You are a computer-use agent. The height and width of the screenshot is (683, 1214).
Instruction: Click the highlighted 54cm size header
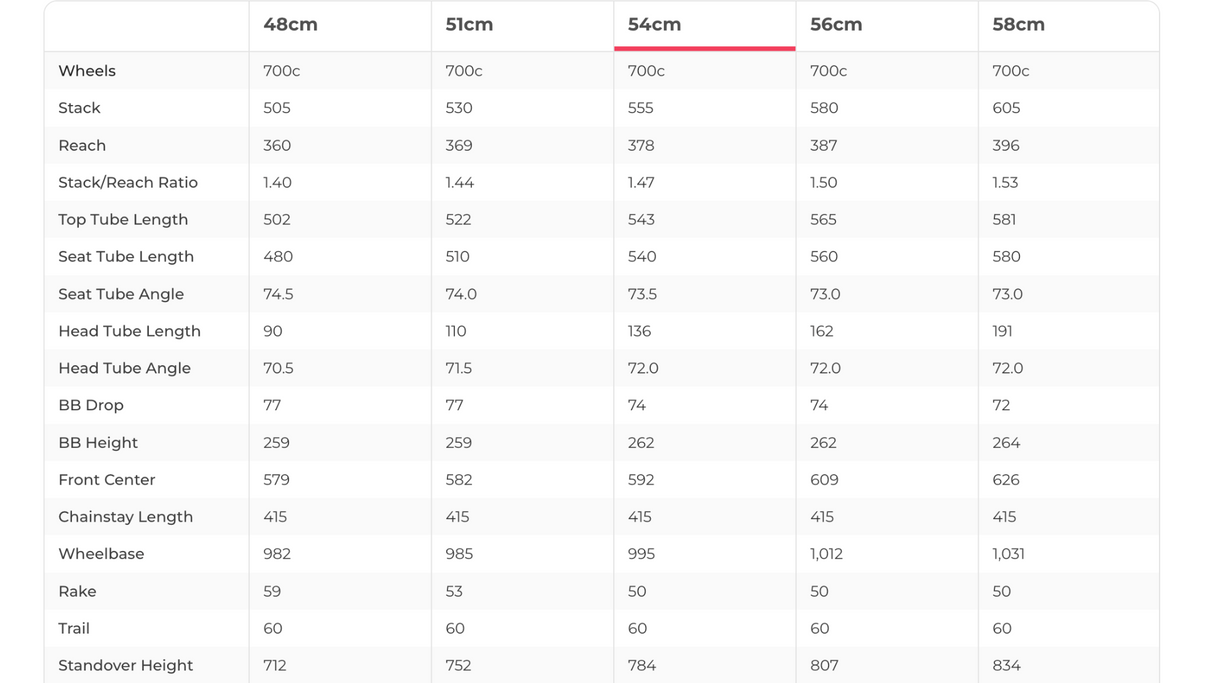(x=654, y=25)
